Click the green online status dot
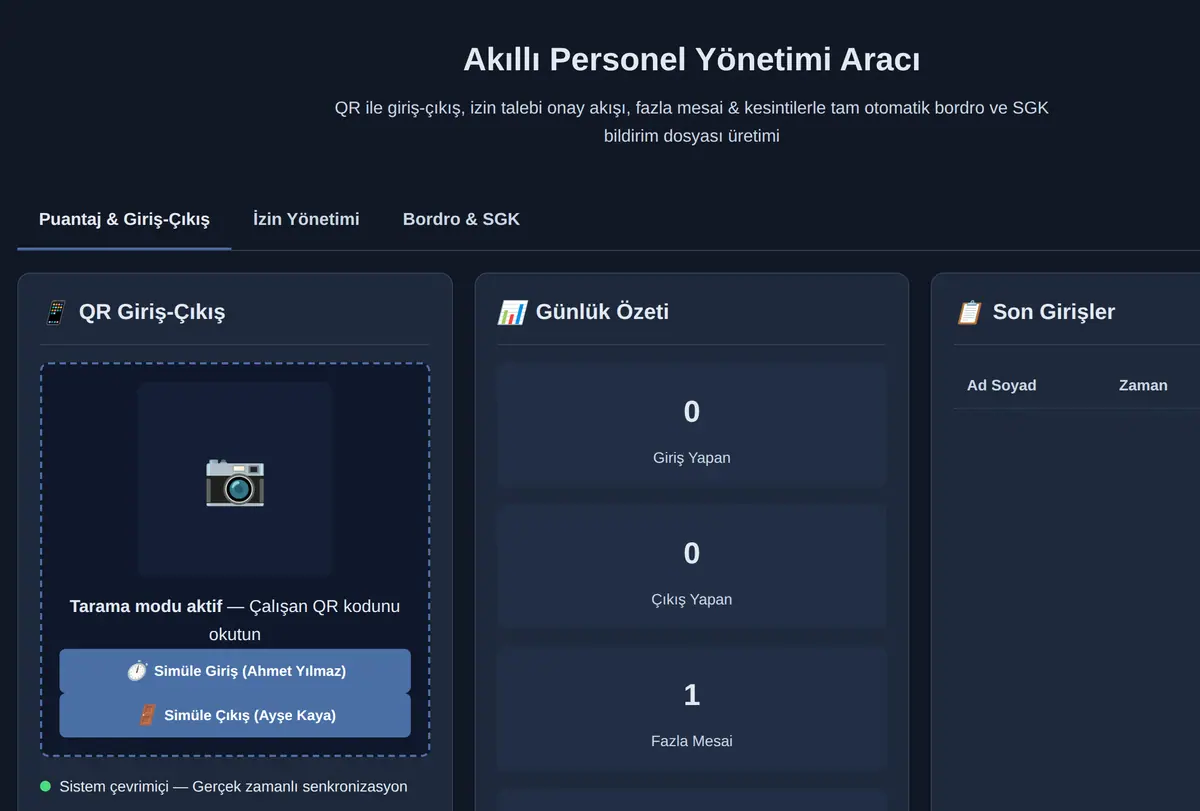1200x811 pixels. click(45, 787)
